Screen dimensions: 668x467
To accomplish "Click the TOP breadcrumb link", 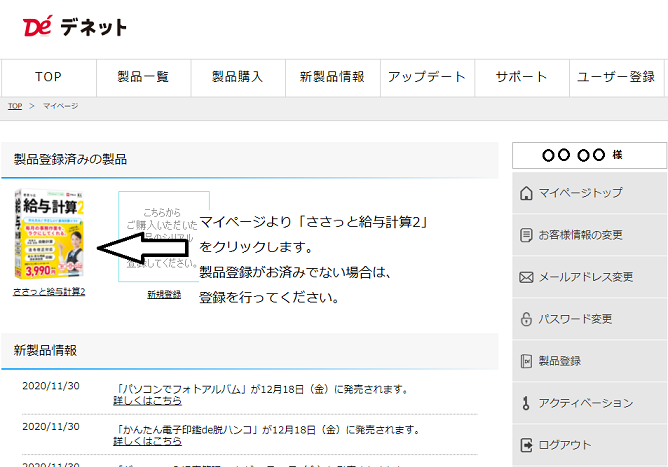I will click(15, 106).
